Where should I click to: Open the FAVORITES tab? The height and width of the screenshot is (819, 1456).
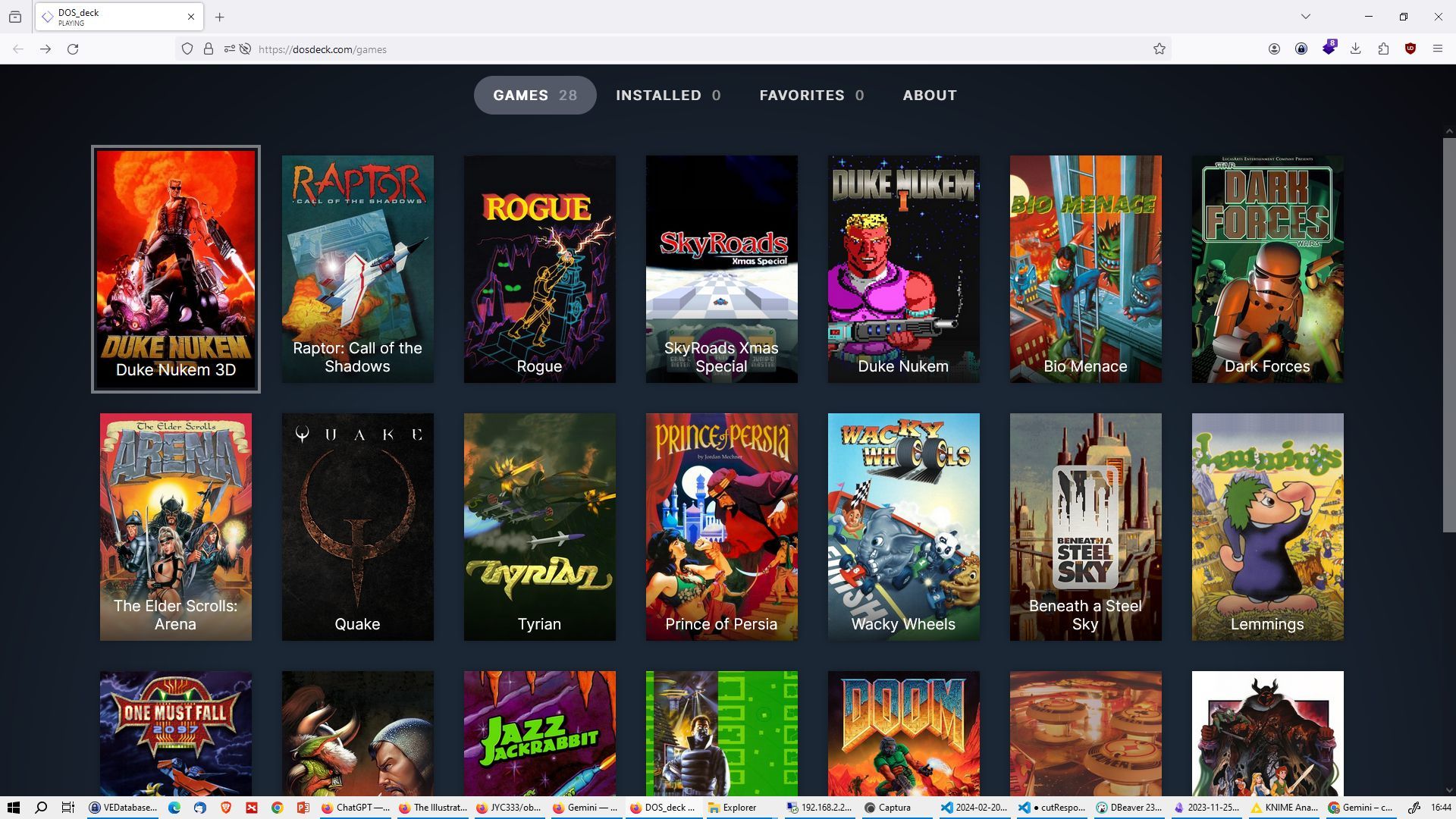[x=812, y=95]
